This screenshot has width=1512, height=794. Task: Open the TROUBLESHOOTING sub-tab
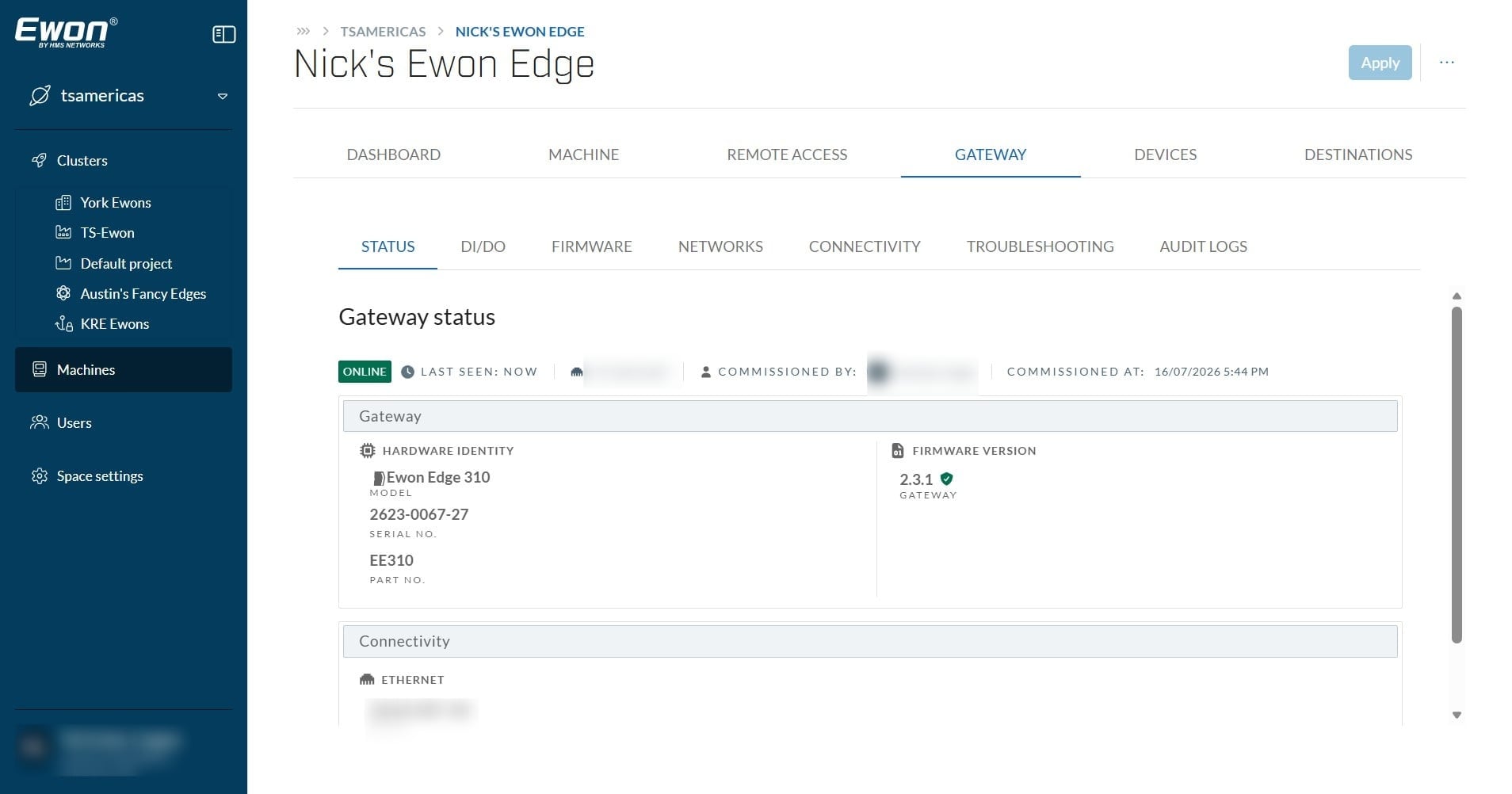click(x=1040, y=246)
